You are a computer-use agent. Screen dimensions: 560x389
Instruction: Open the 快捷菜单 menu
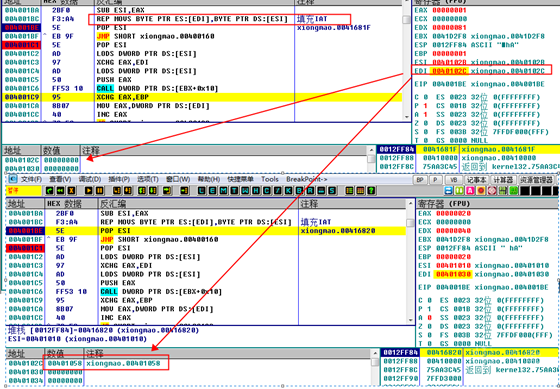tap(240, 179)
